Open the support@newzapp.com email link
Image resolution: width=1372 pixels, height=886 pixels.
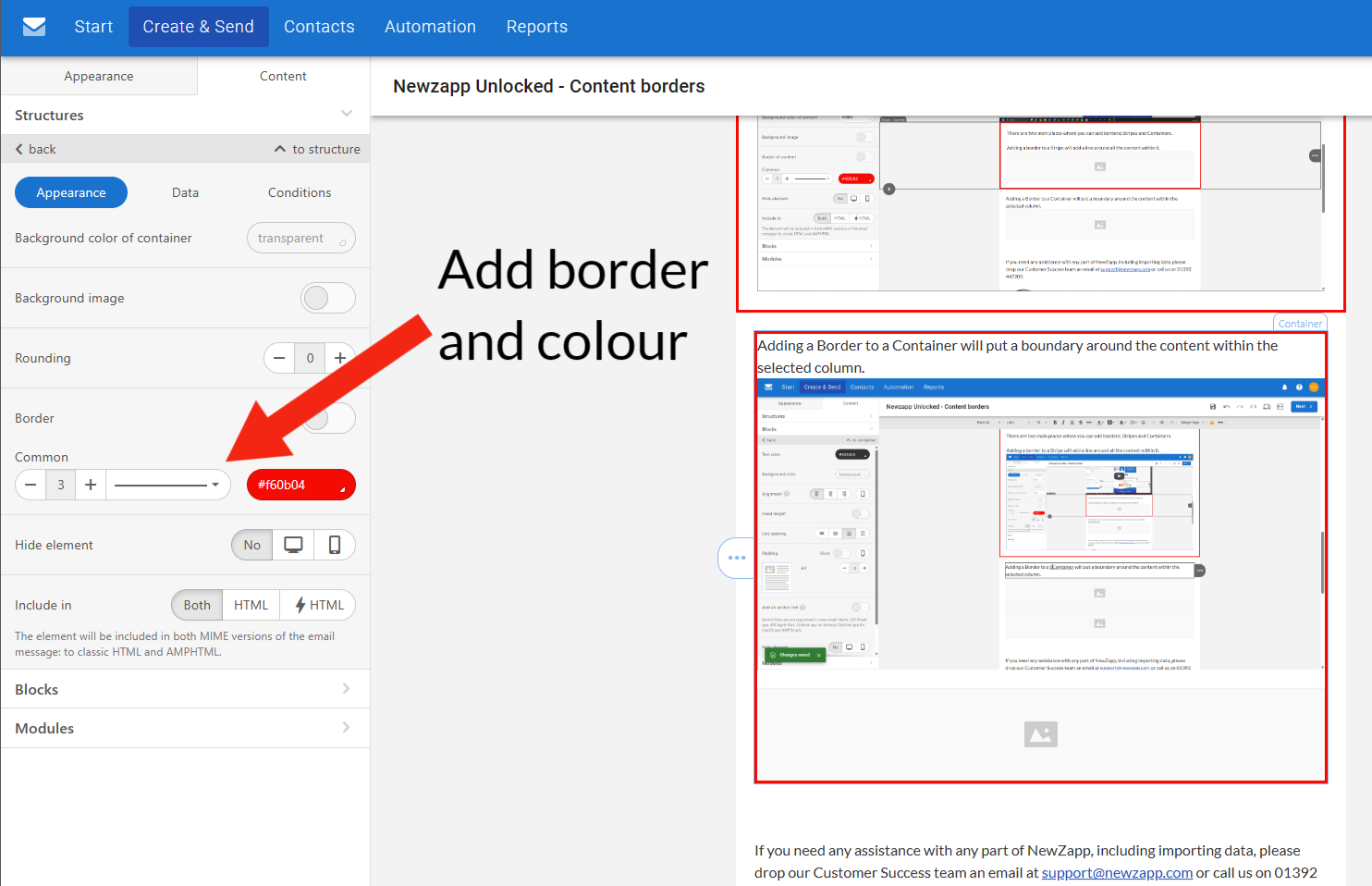tap(1116, 872)
